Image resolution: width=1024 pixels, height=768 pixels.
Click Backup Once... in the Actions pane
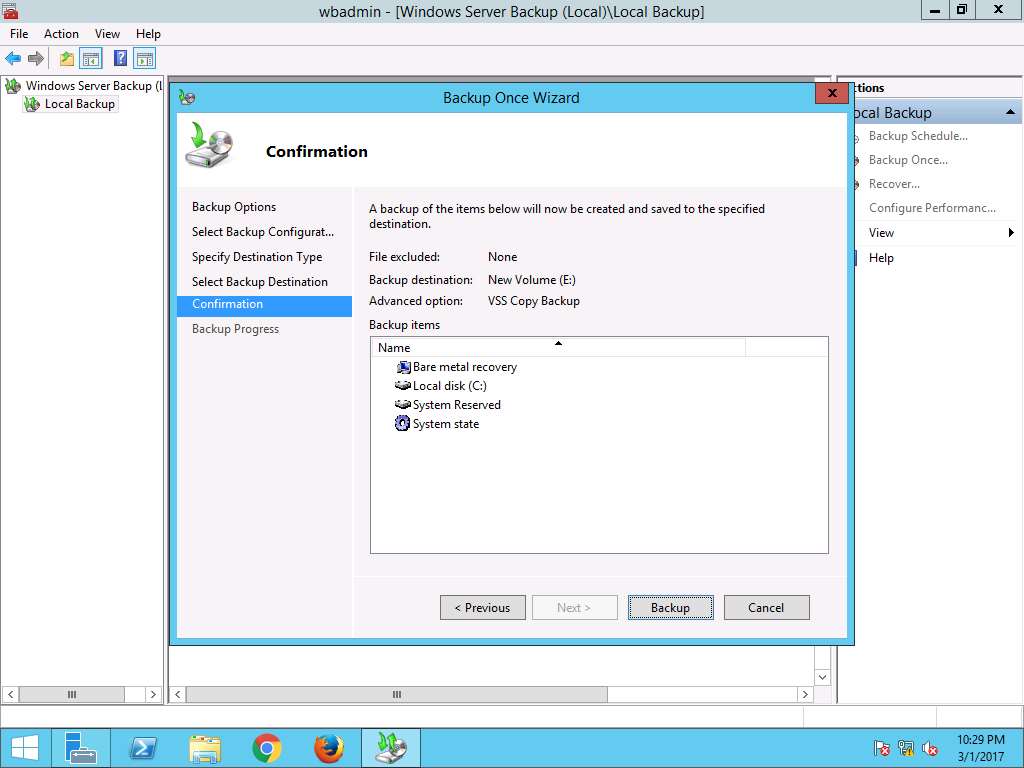pos(908,160)
